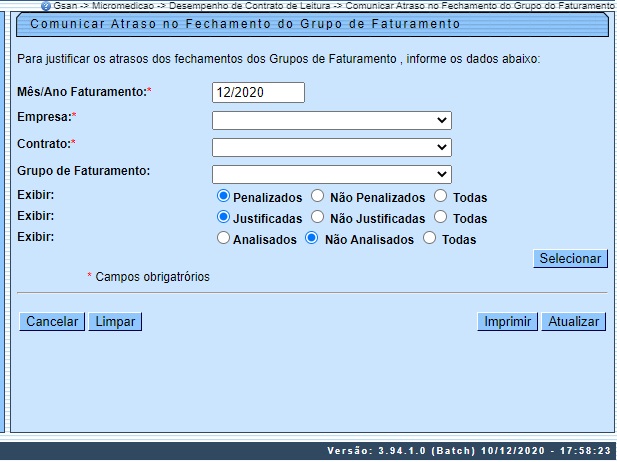
Task: Focus the Mês/Ano Faturamento input field
Action: 258,92
